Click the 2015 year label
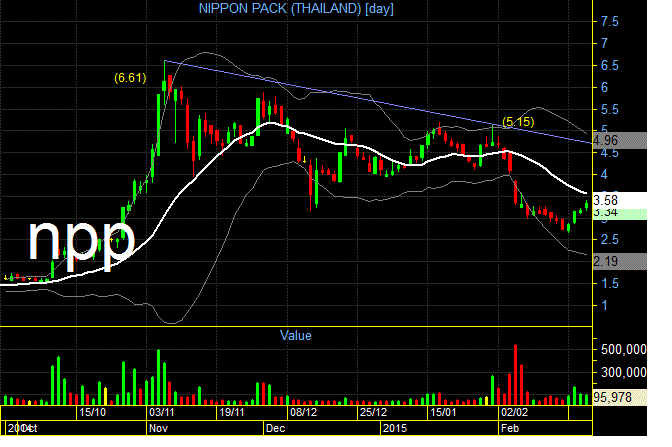This screenshot has height=447, width=672. (x=395, y=429)
